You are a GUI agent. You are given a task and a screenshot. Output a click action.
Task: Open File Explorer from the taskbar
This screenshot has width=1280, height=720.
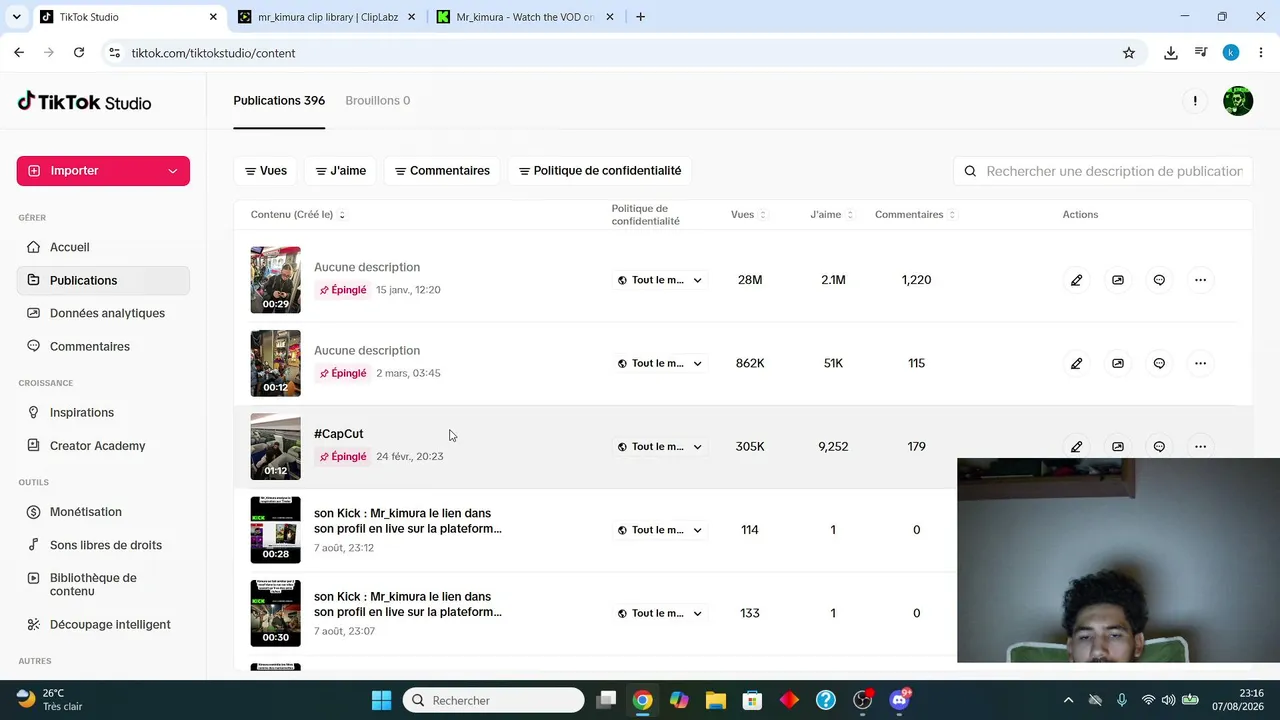click(715, 700)
